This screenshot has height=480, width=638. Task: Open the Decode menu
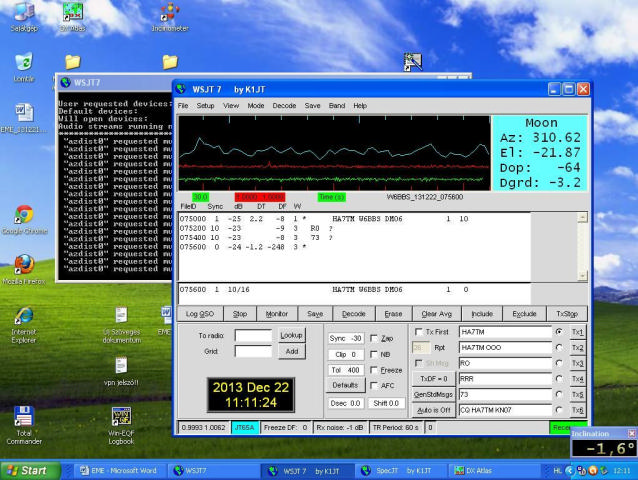[284, 106]
